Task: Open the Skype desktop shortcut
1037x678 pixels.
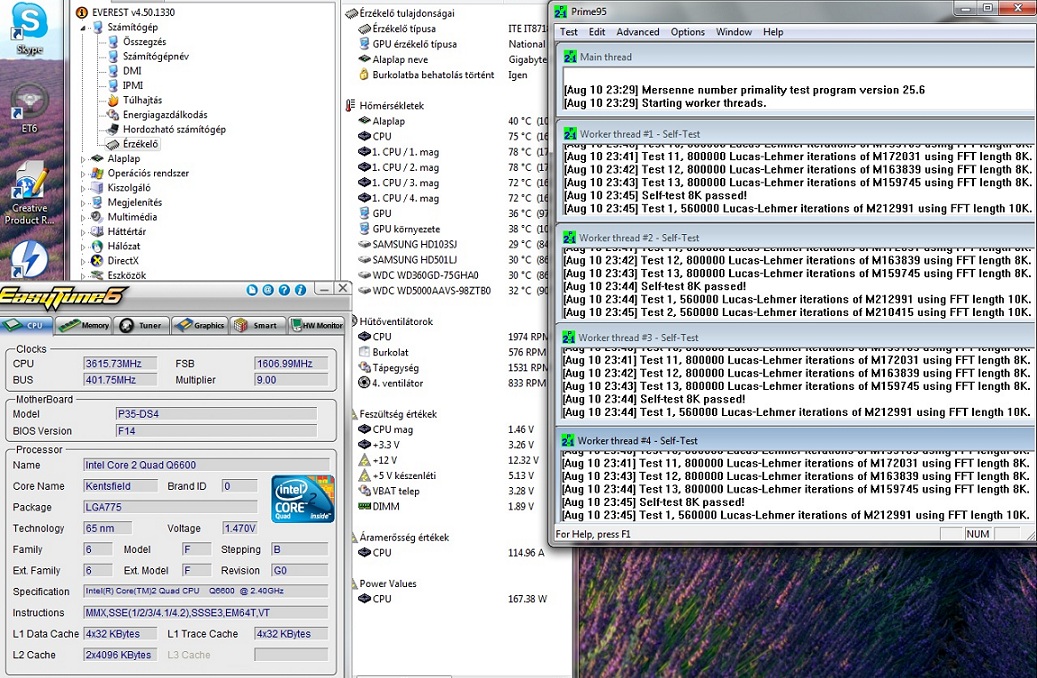Action: [29, 23]
